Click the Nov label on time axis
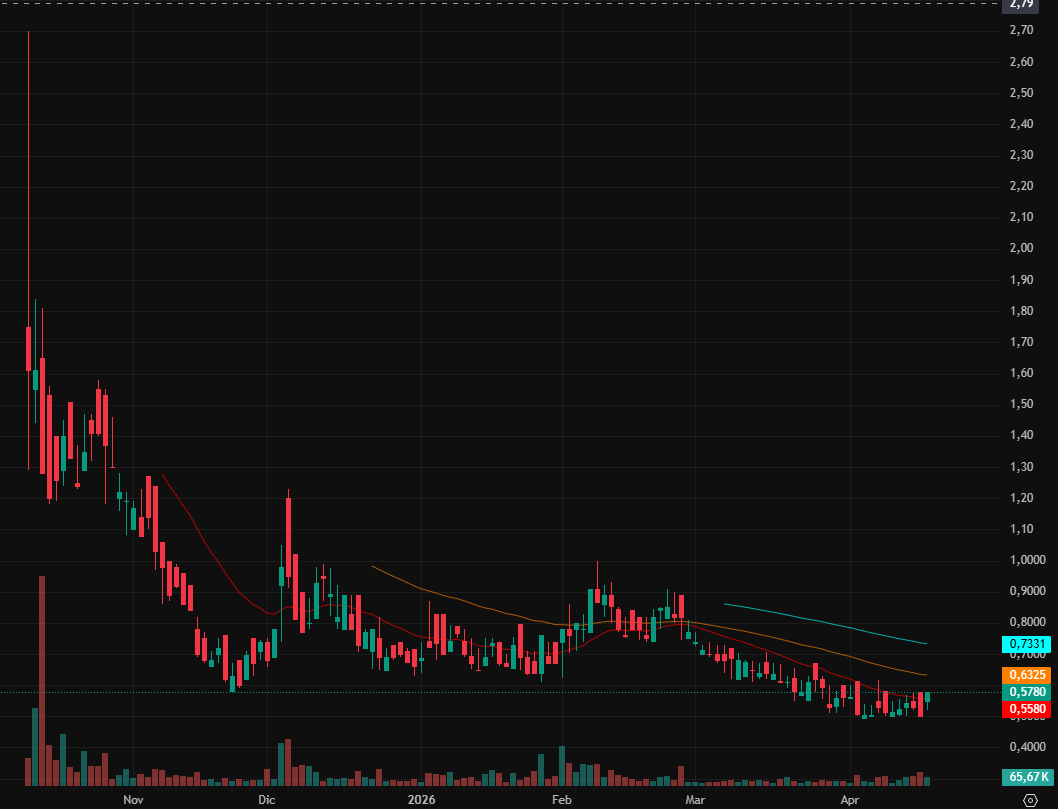This screenshot has height=809, width=1058. (134, 800)
